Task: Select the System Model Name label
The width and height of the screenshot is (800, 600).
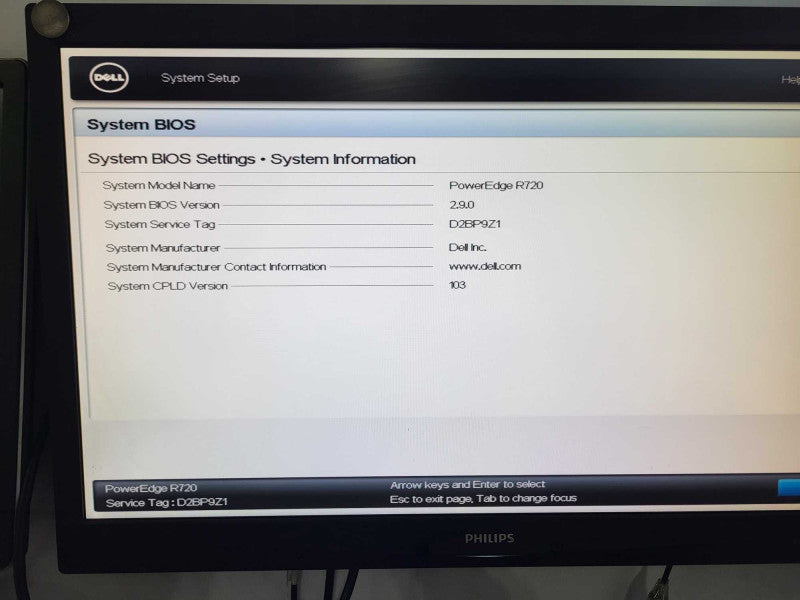Action: click(x=159, y=185)
